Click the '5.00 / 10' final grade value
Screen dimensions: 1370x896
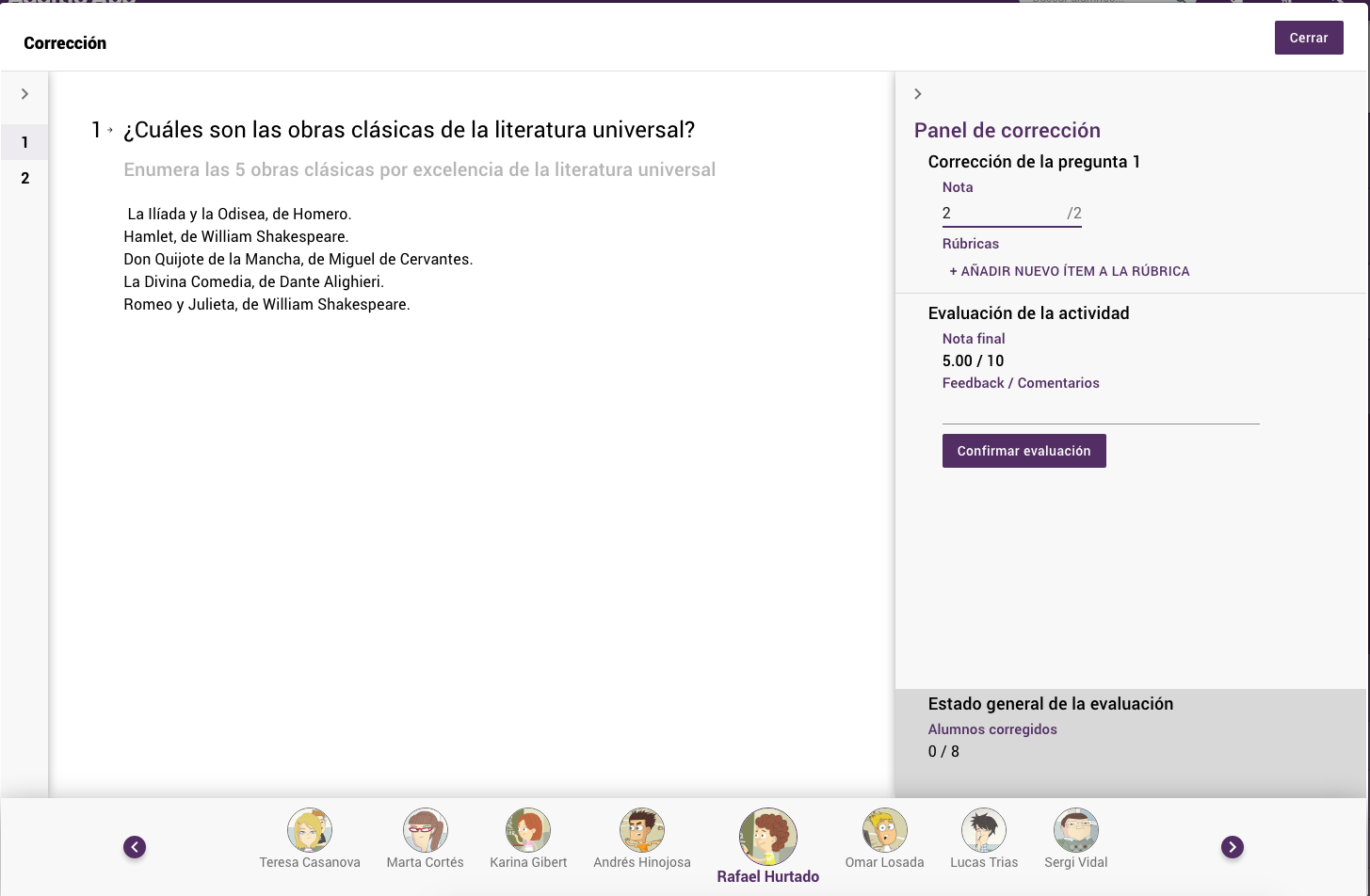974,361
